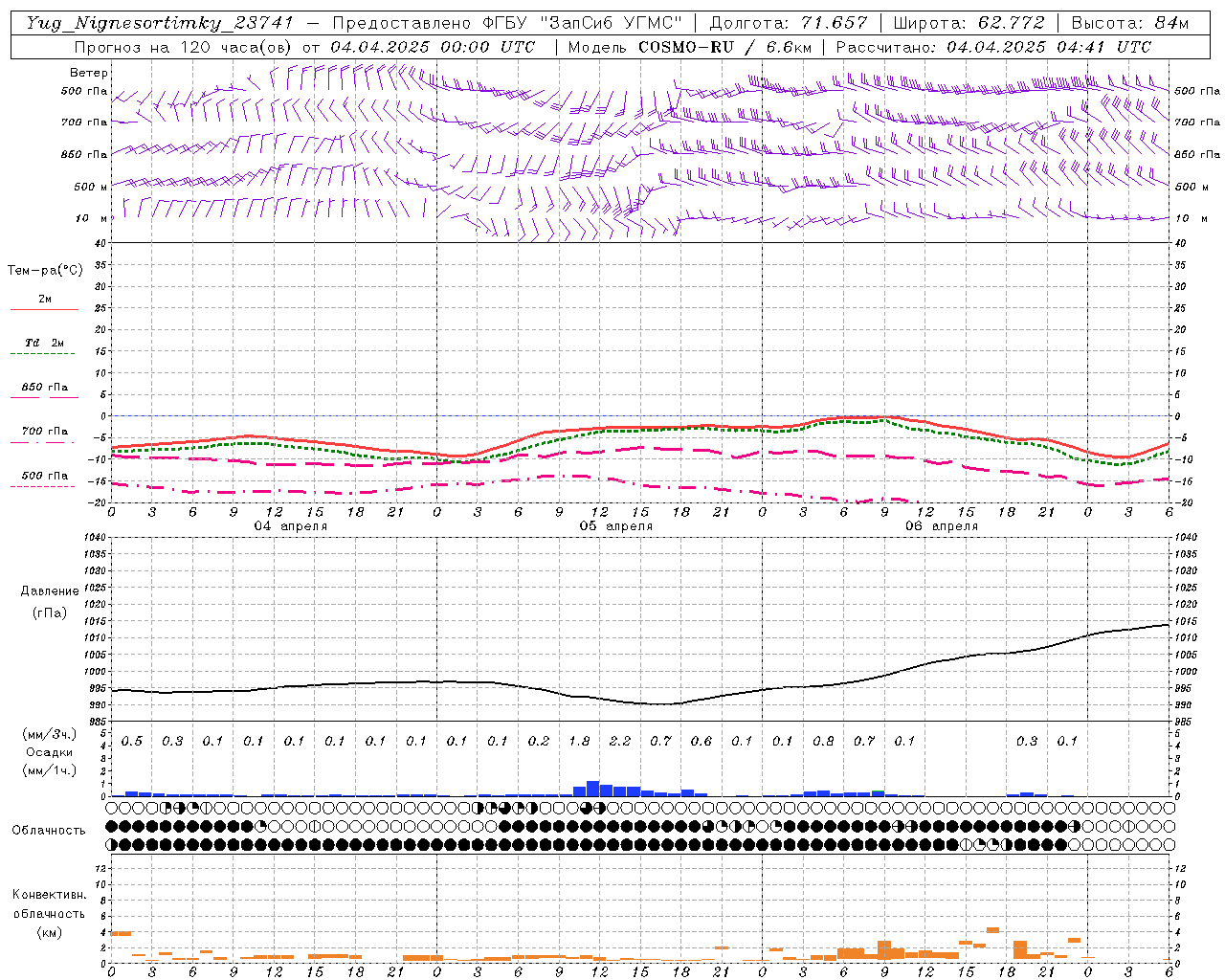Click the precipitation value '1.8'

click(x=579, y=741)
